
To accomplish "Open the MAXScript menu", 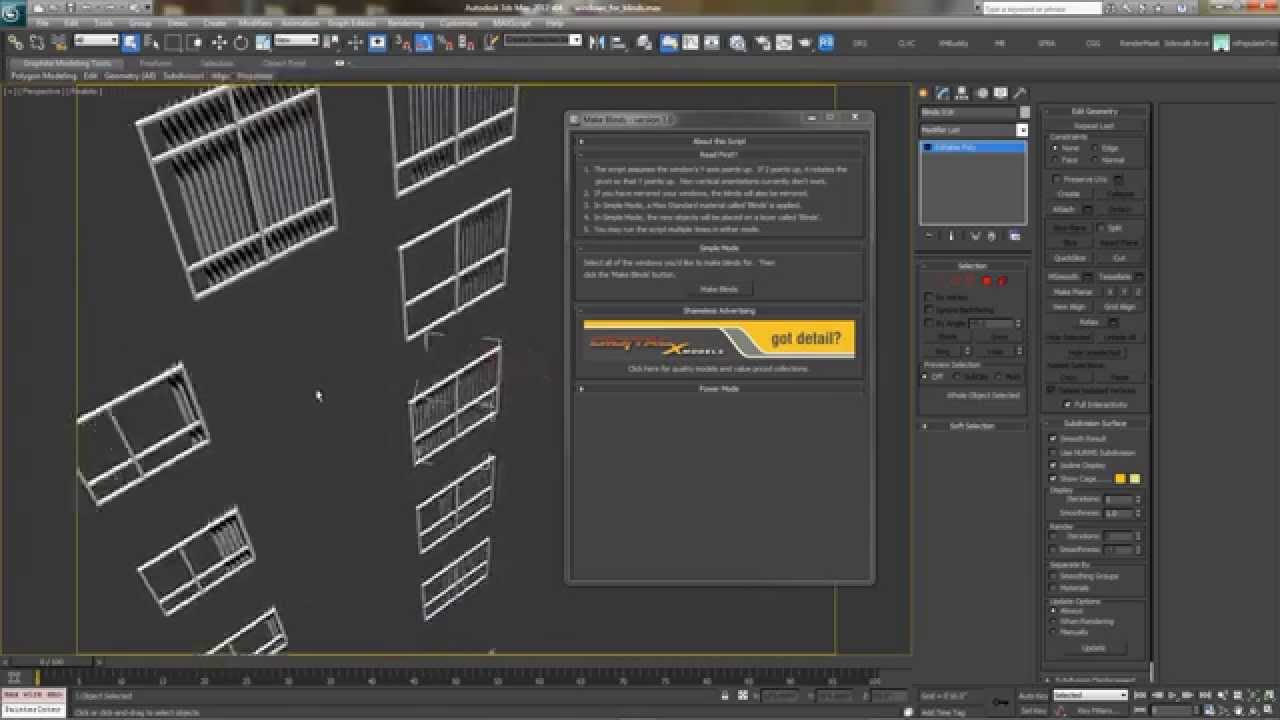I will coord(512,22).
